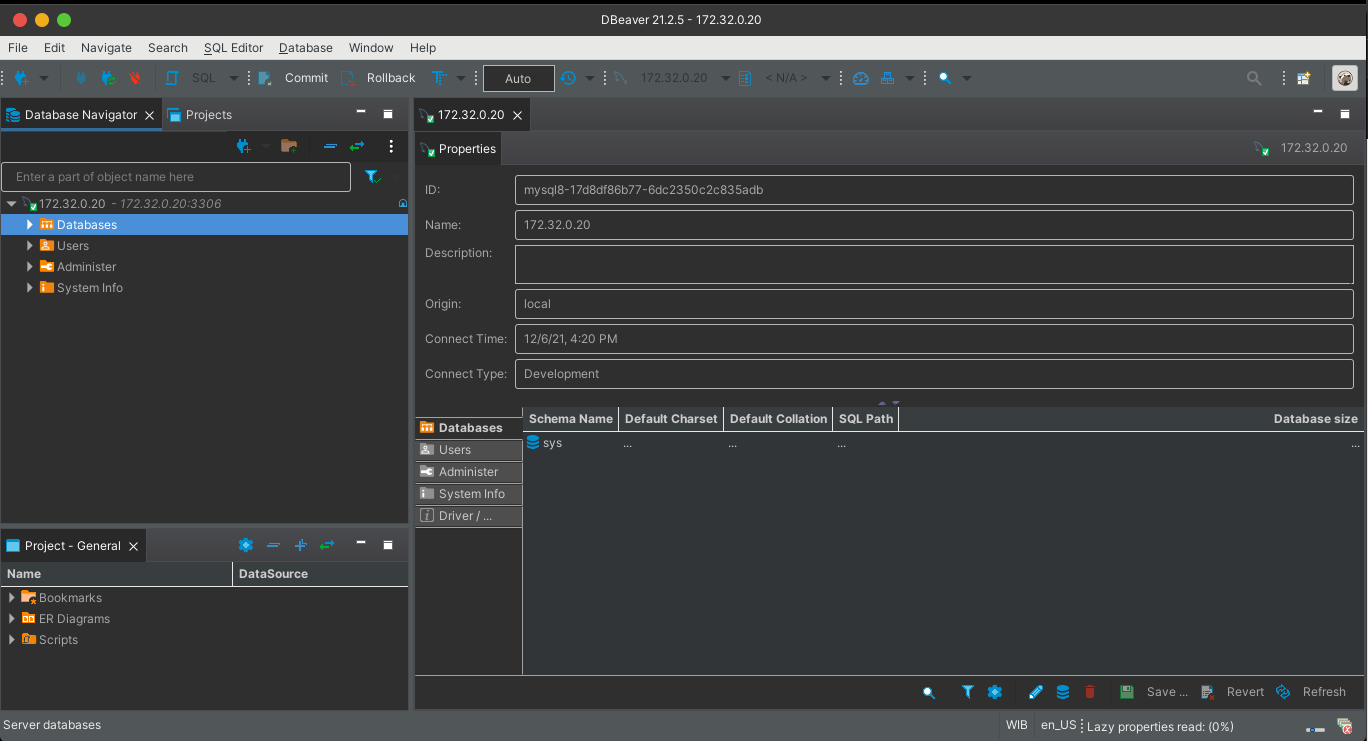Viewport: 1368px width, 741px height.
Task: Click the edit pencil icon in bottom toolbar
Action: [x=1035, y=691]
